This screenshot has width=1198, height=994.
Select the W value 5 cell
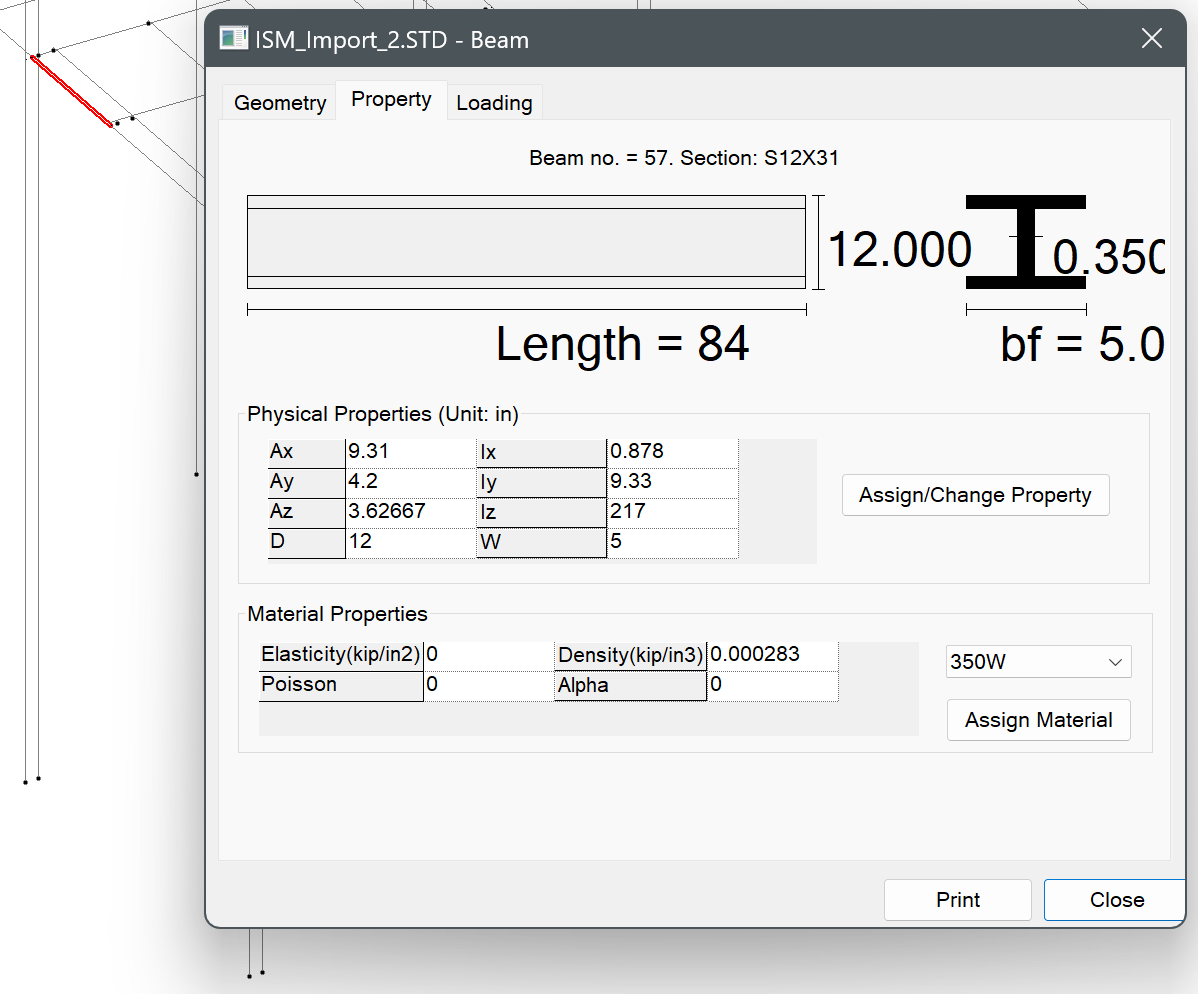[x=672, y=542]
